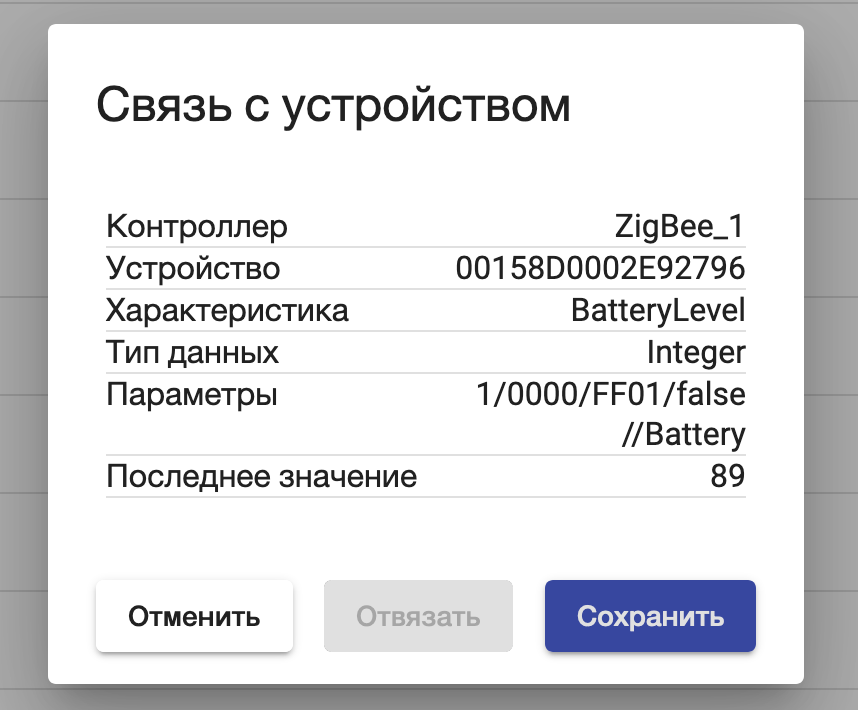The height and width of the screenshot is (710, 858).
Task: Click the Отменить button to cancel
Action: 194,616
